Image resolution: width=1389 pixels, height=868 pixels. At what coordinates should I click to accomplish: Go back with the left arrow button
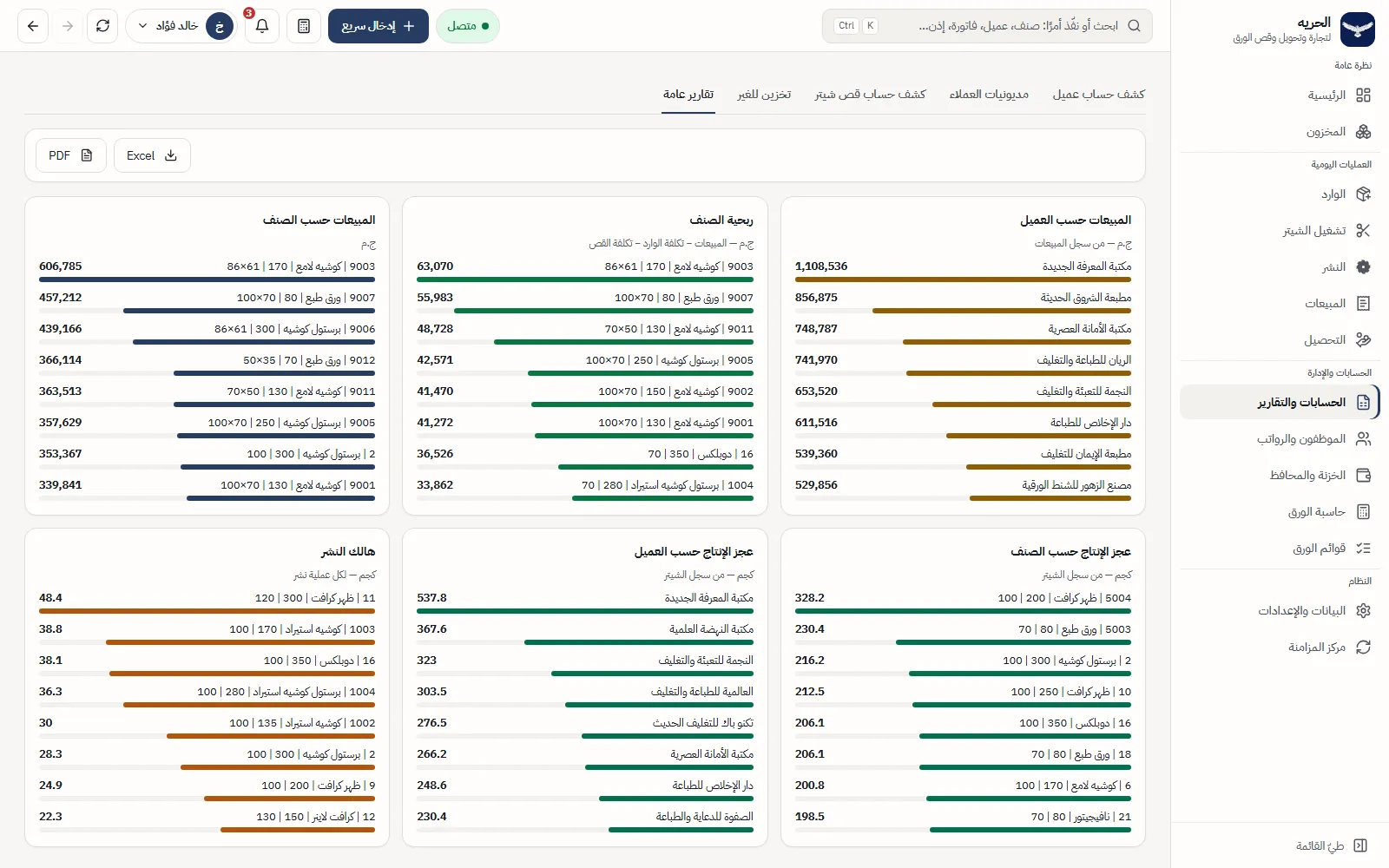(33, 26)
